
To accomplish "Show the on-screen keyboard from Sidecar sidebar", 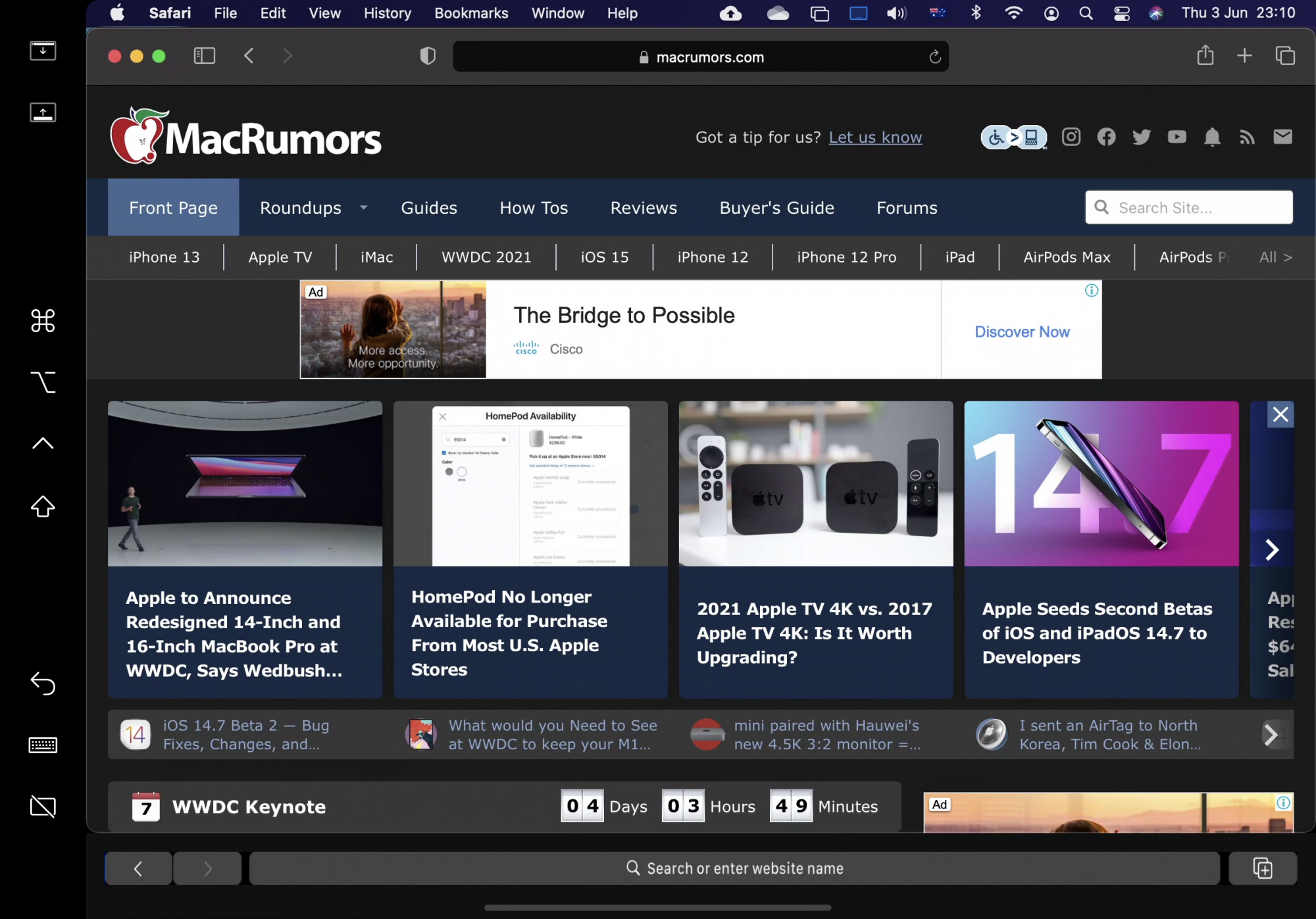I will pyautogui.click(x=43, y=745).
